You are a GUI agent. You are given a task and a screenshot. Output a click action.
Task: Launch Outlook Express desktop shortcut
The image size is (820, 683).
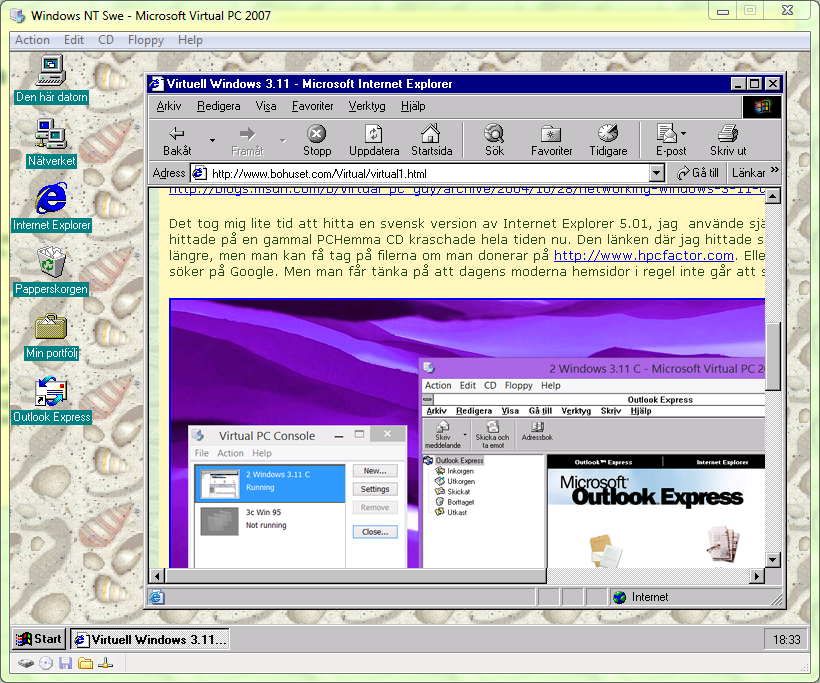click(51, 400)
